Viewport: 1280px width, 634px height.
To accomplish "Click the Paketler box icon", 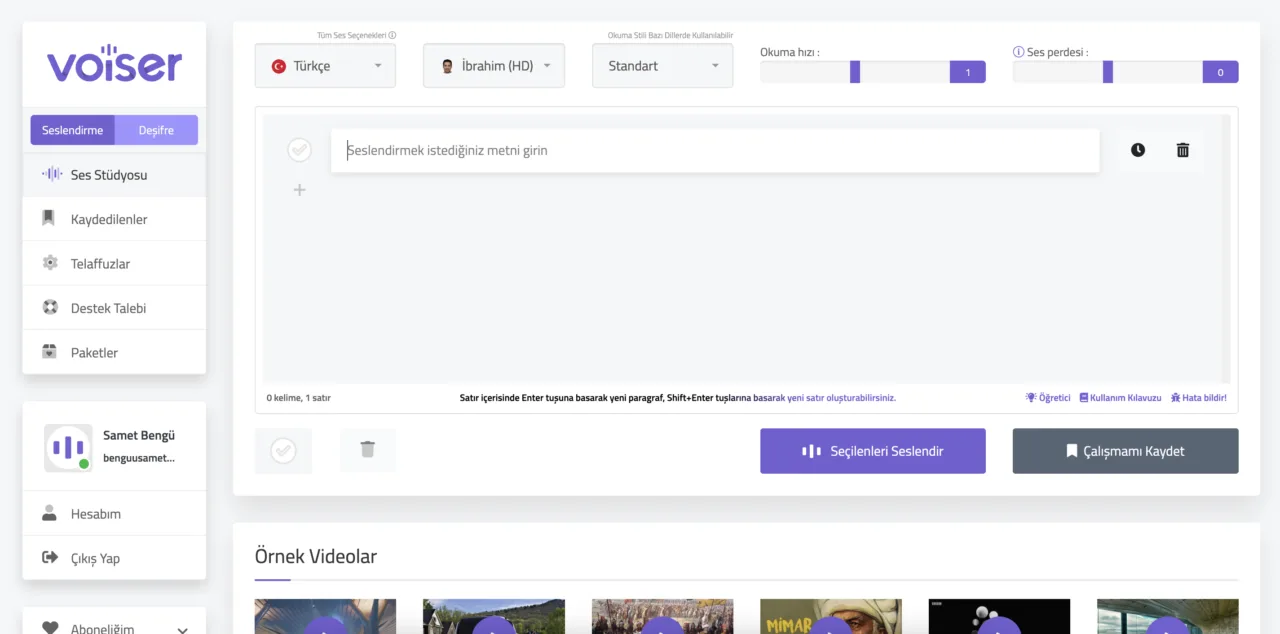I will (50, 352).
